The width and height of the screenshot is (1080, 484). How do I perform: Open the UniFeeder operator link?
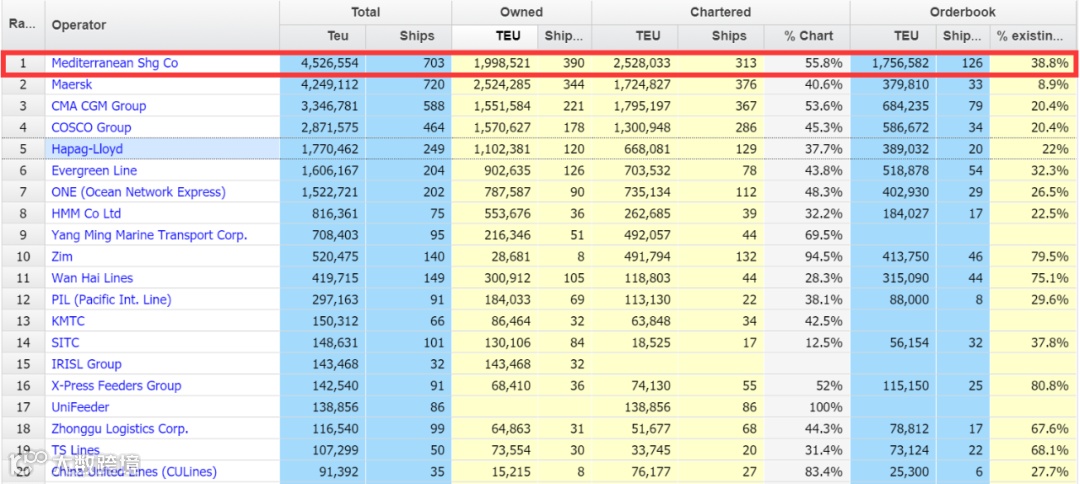(x=81, y=407)
